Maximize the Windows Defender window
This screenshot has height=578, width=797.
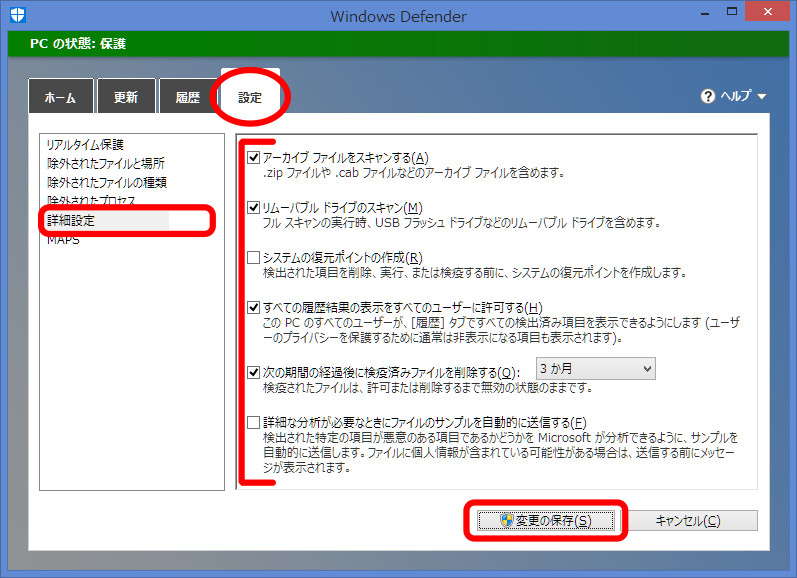point(732,12)
